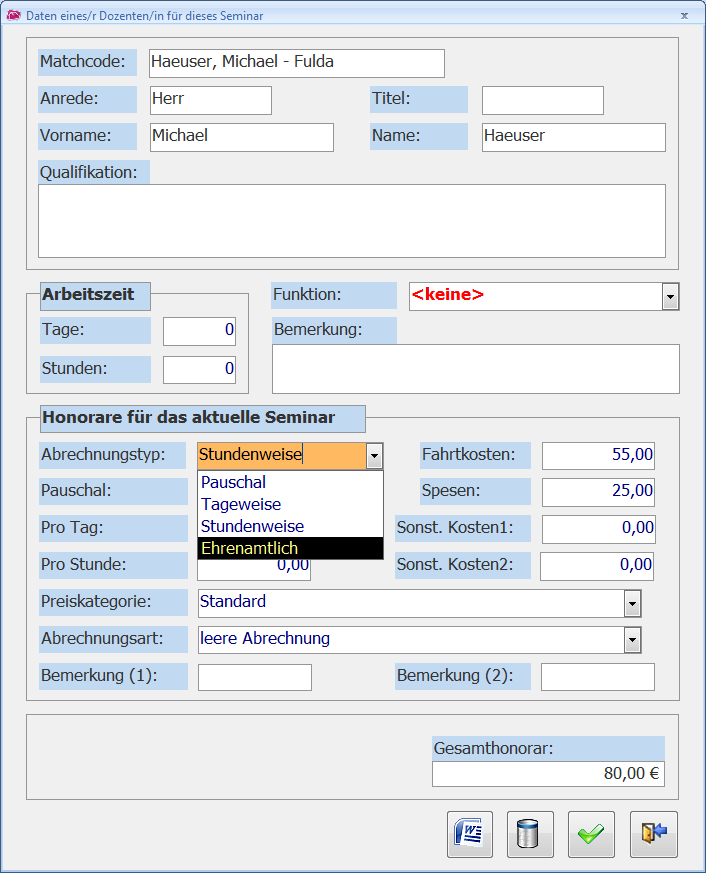The height and width of the screenshot is (873, 706).
Task: Click the Tage working time field
Action: tap(199, 331)
